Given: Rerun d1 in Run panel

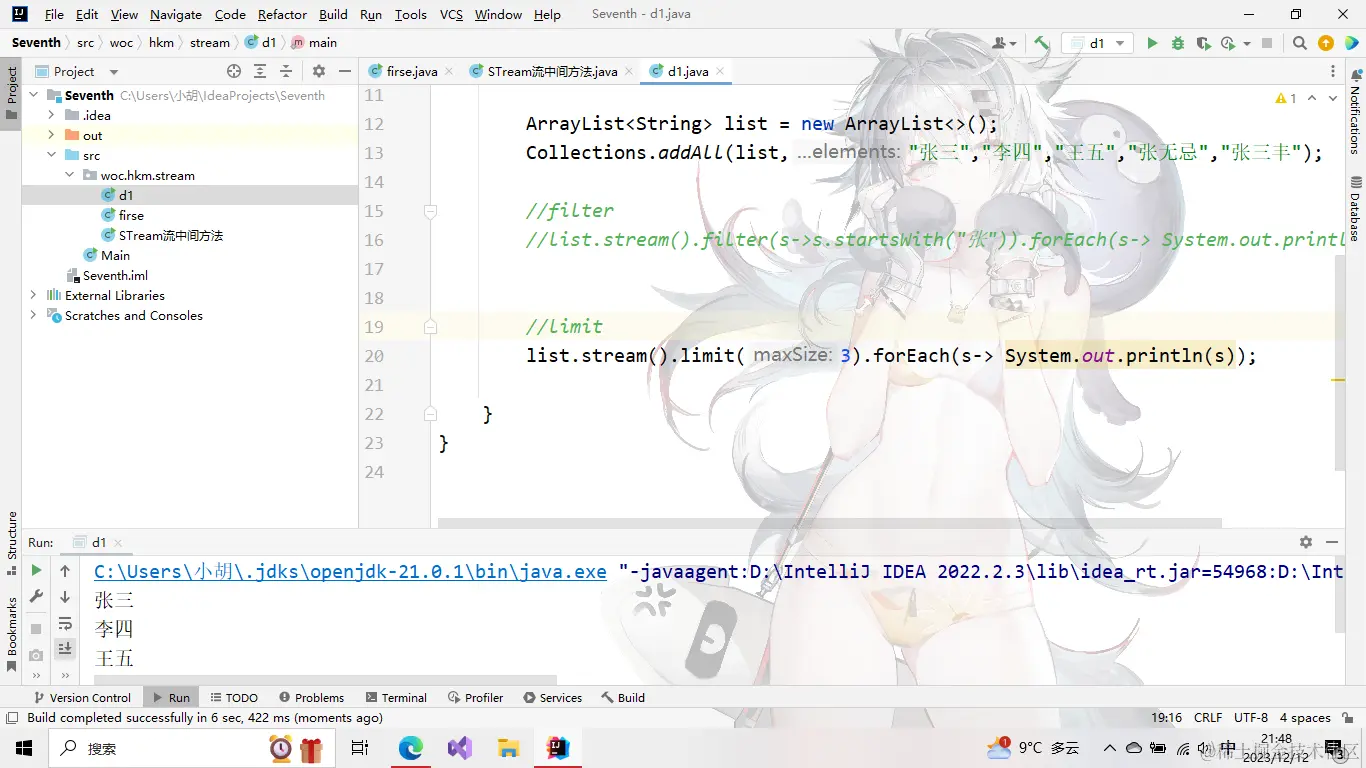Looking at the screenshot, I should coord(36,570).
